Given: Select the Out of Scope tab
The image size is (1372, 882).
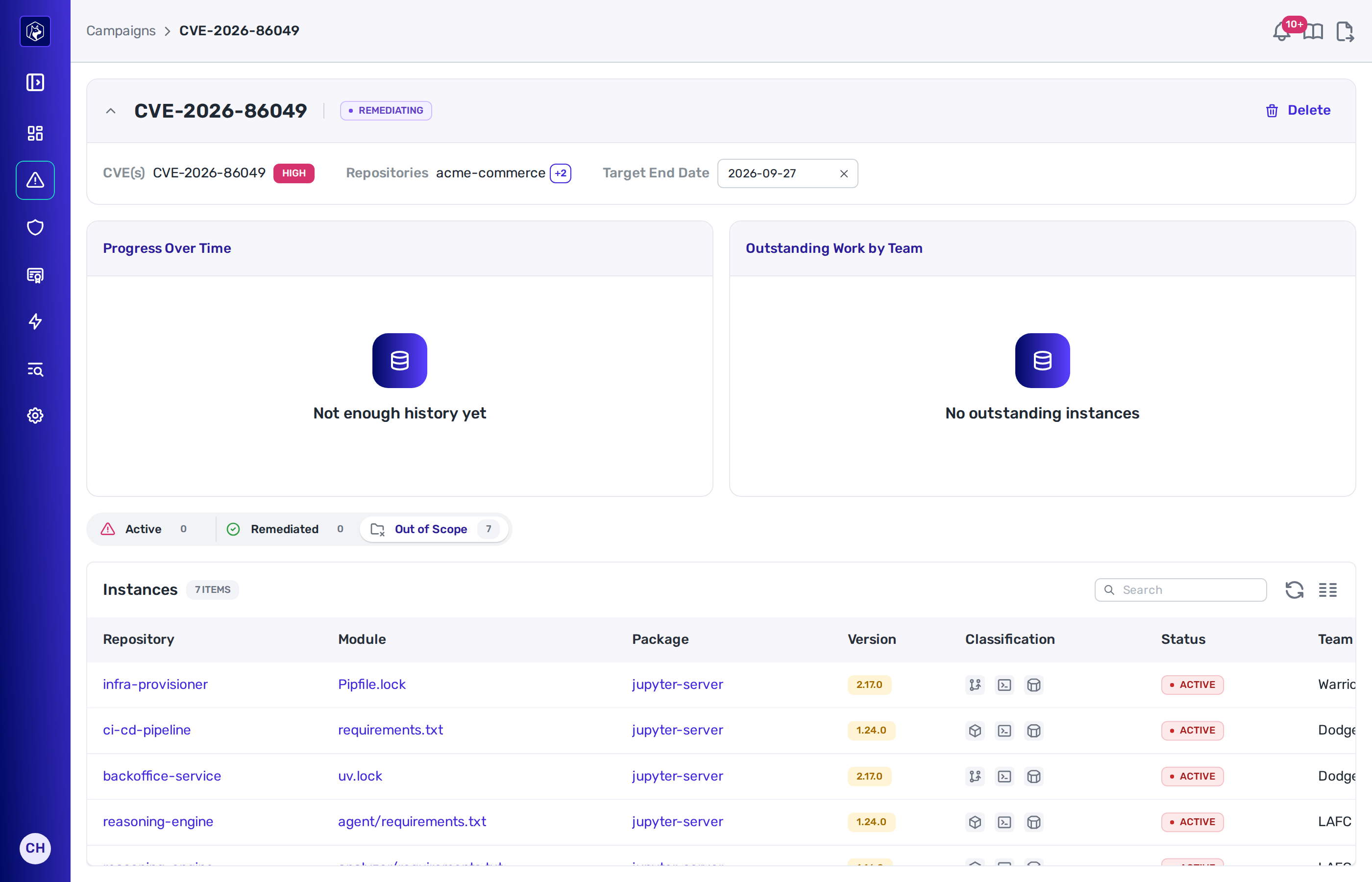Looking at the screenshot, I should click(434, 529).
